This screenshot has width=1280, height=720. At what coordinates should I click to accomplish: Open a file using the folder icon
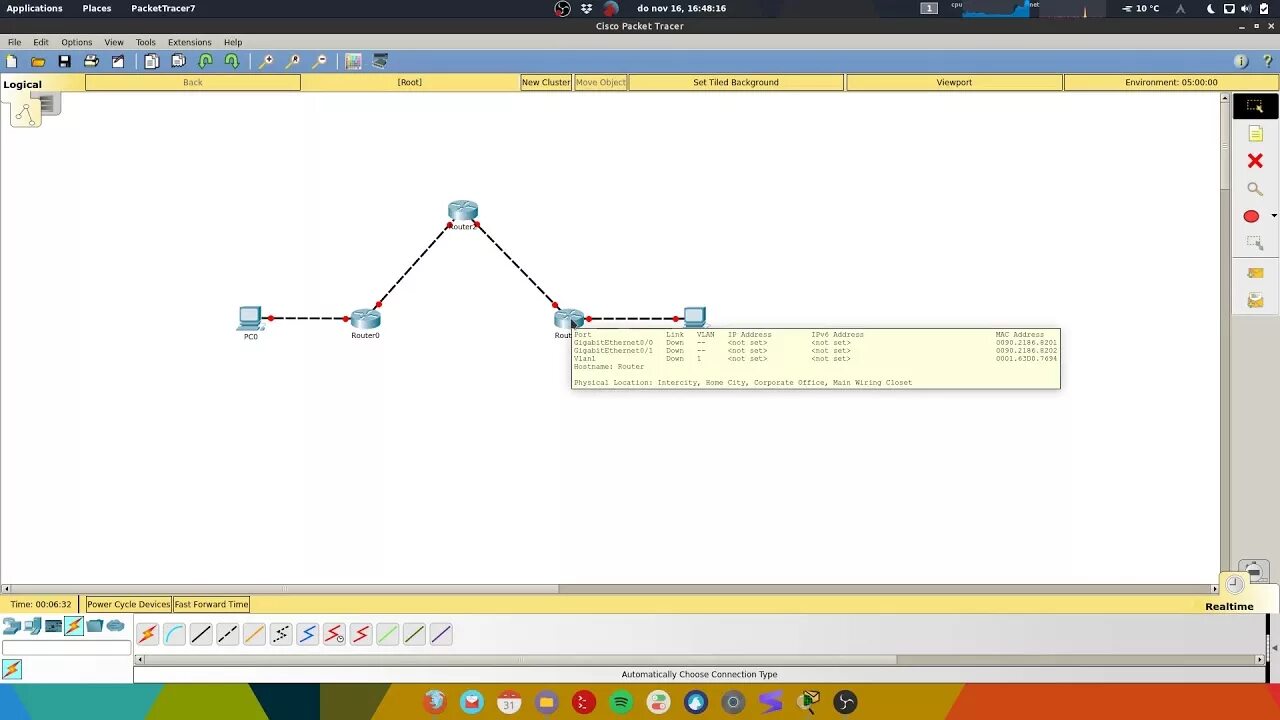[x=38, y=61]
